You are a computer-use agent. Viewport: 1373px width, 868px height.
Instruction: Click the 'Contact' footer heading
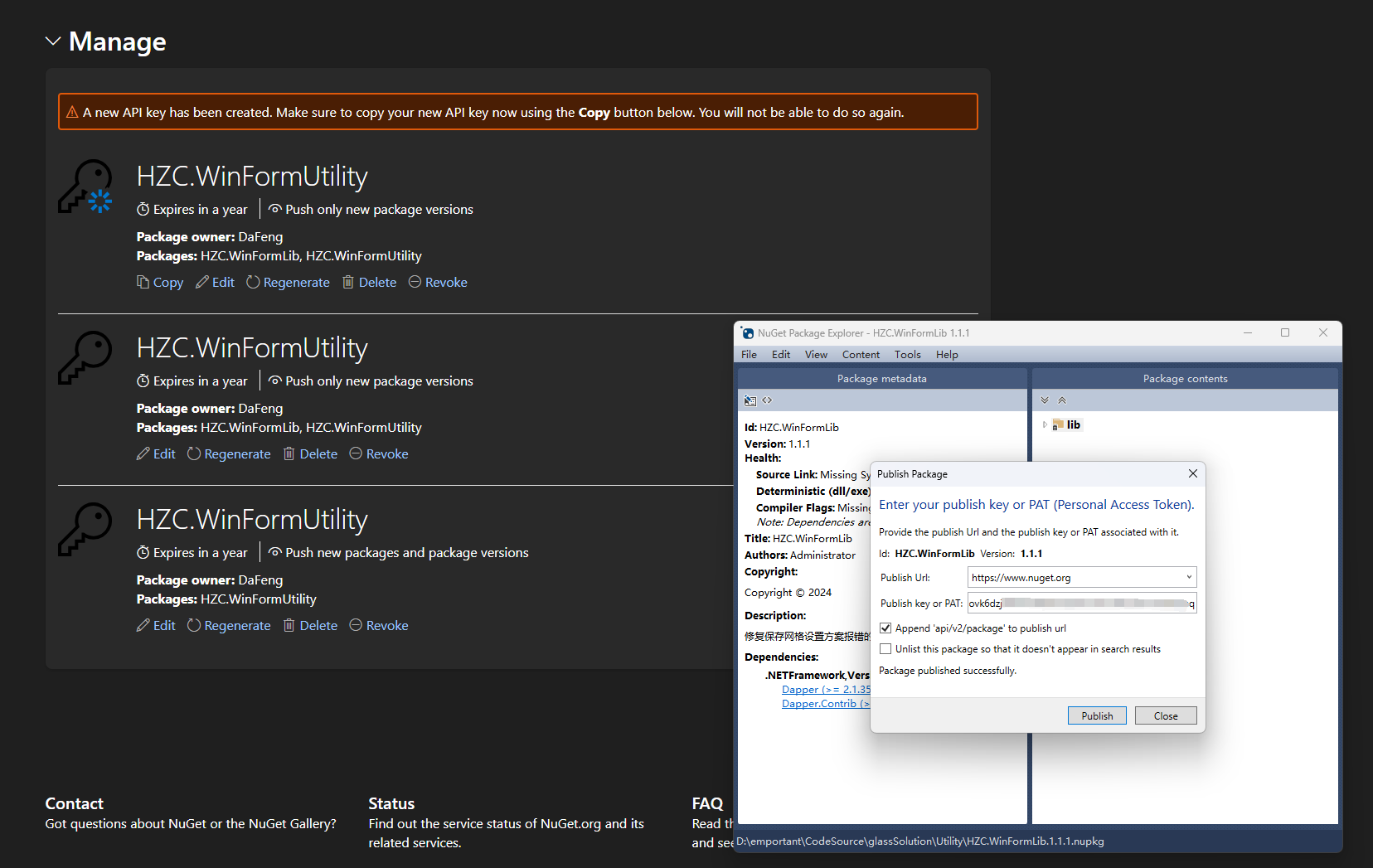point(75,803)
